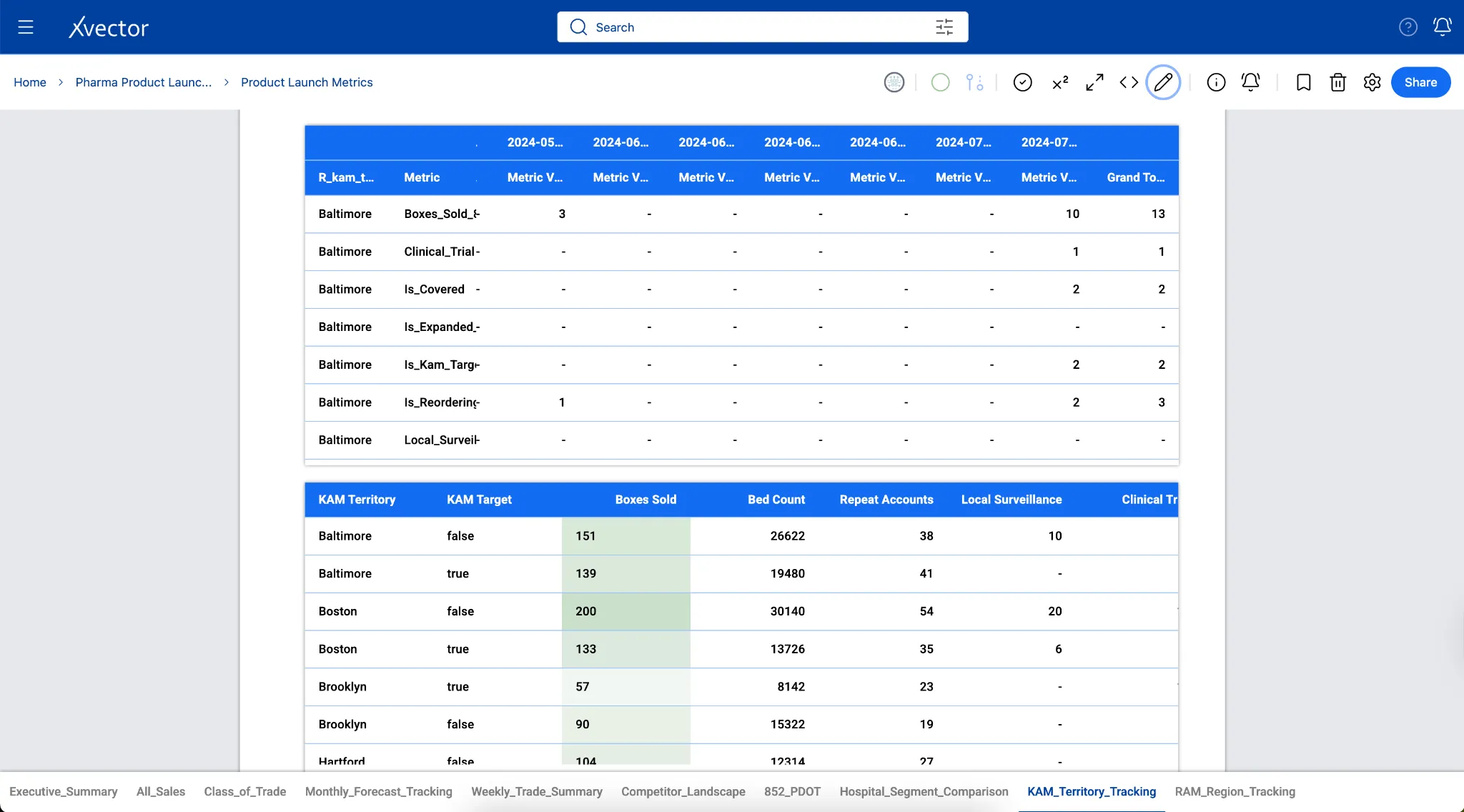Click the Xvector logo
The height and width of the screenshot is (812, 1464).
tap(109, 27)
